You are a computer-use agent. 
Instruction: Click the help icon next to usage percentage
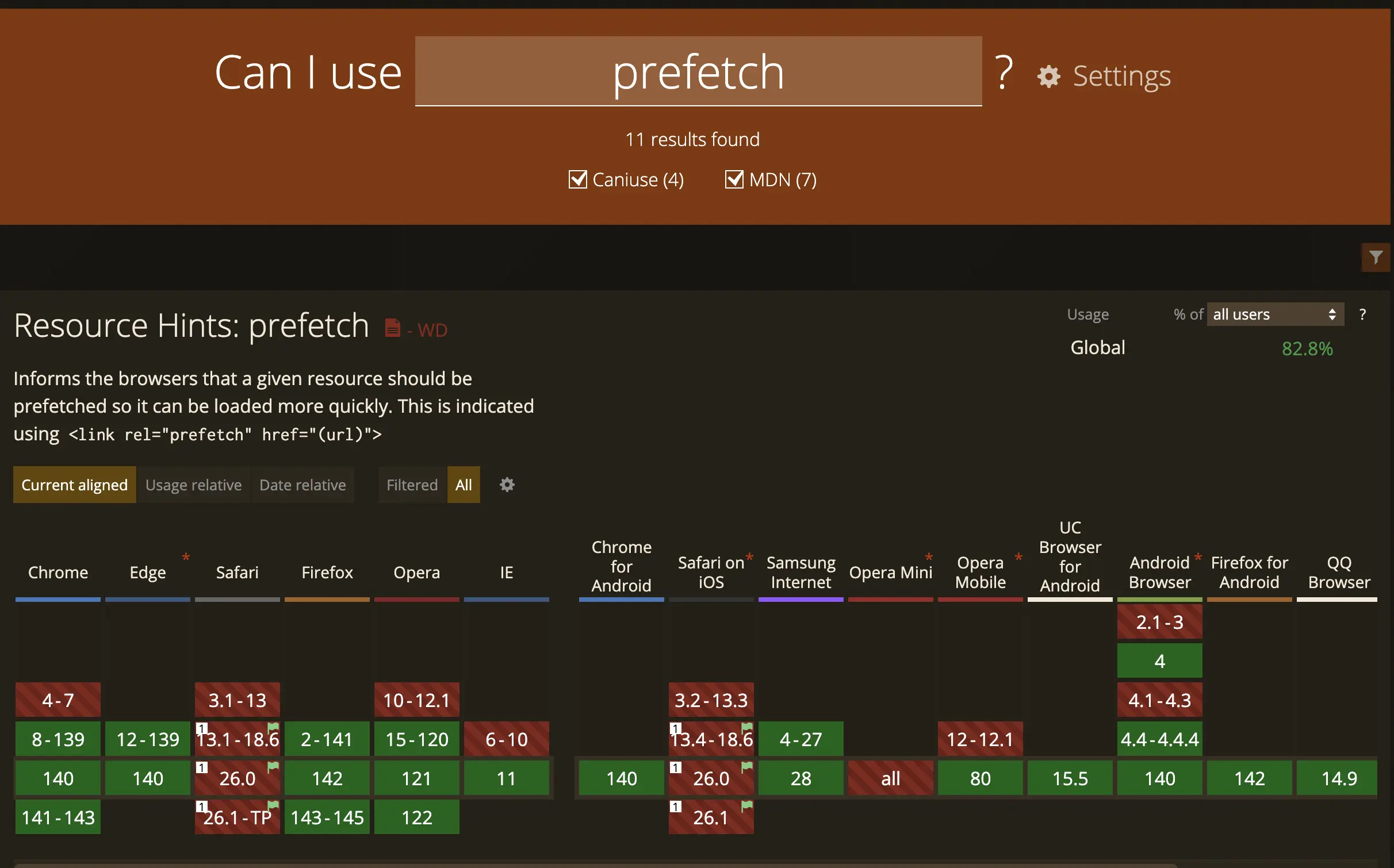[1363, 314]
